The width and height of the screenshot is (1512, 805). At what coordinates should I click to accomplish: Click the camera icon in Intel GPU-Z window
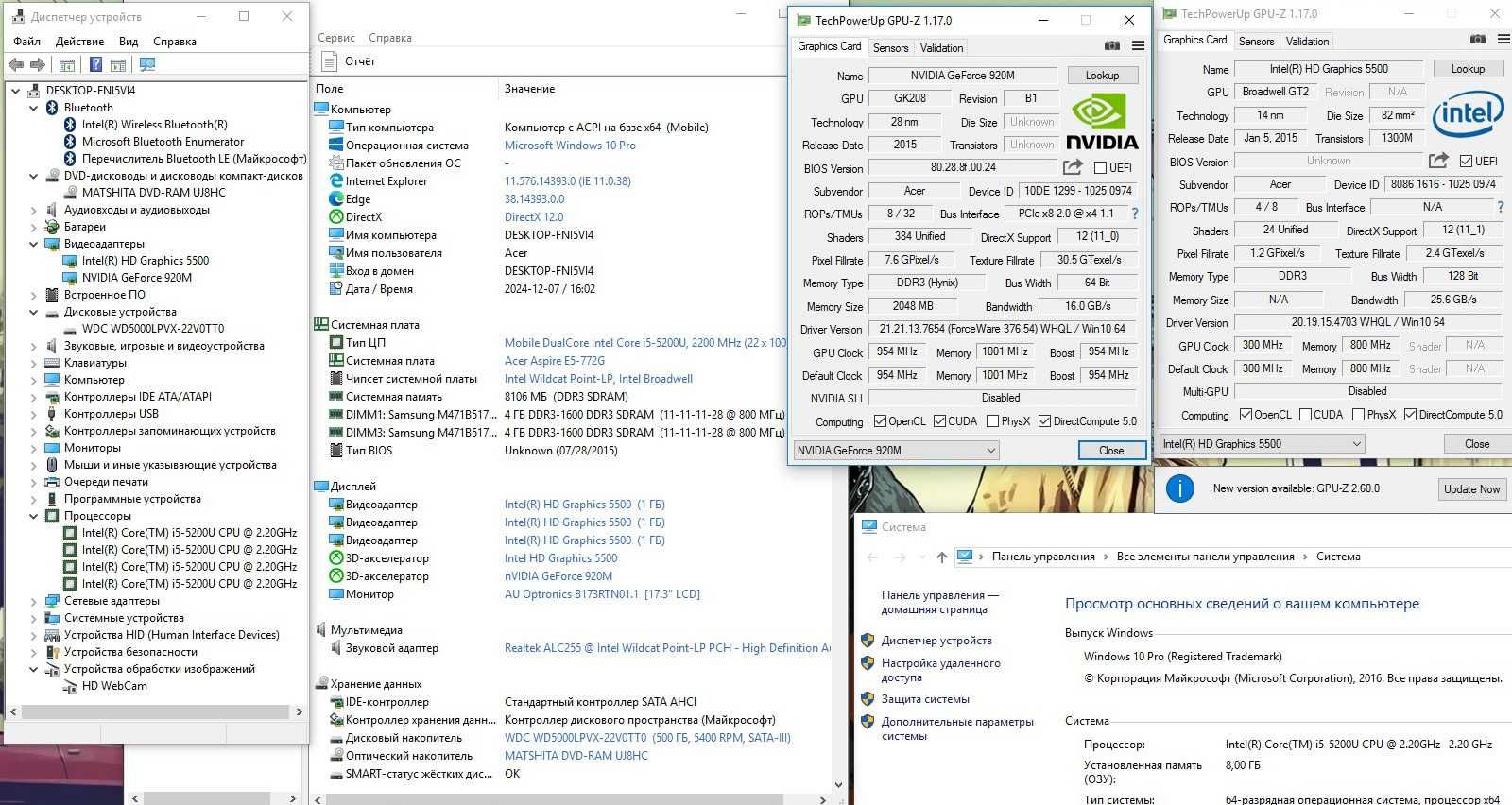point(1478,39)
